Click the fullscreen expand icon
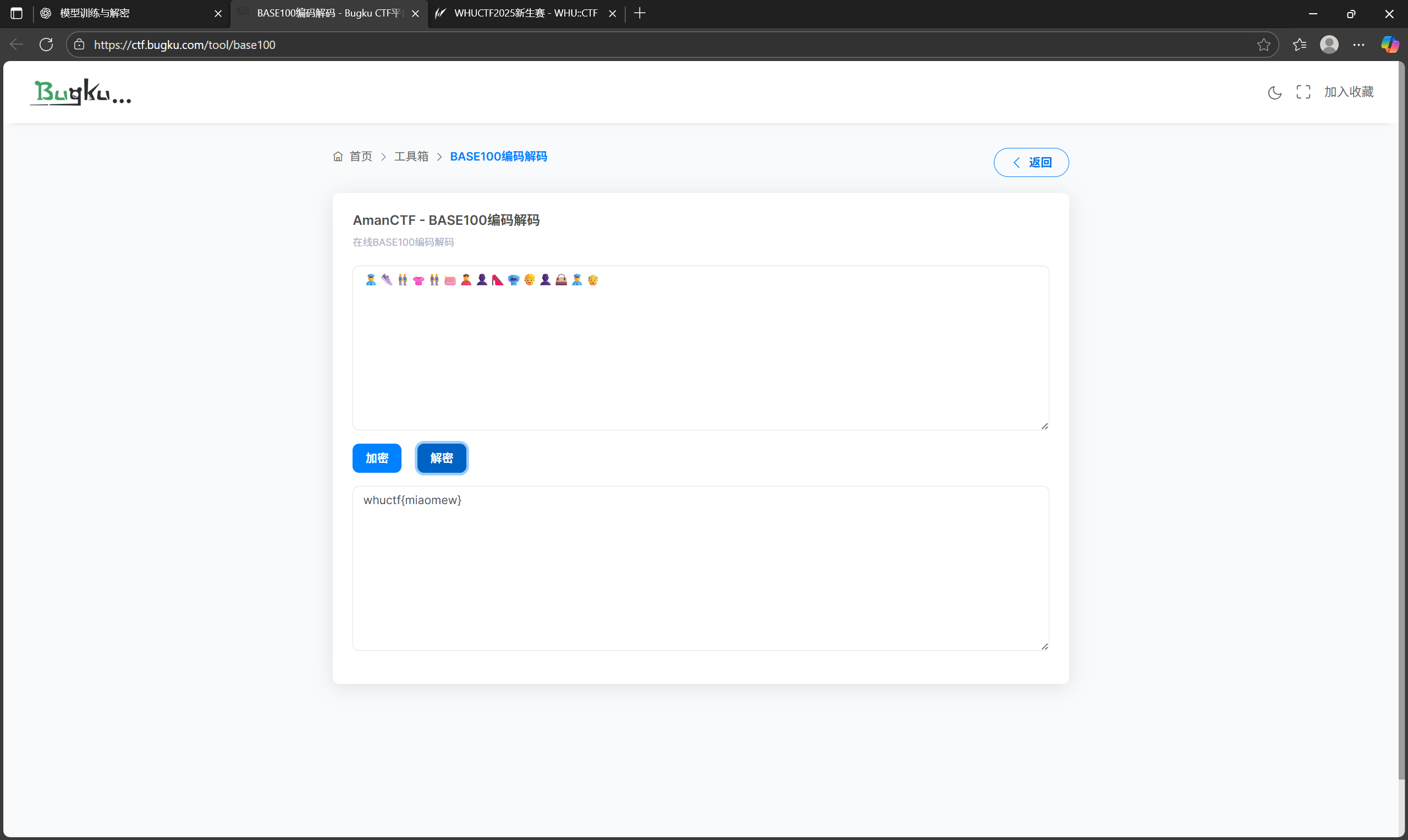This screenshot has height=840, width=1408. coord(1303,92)
